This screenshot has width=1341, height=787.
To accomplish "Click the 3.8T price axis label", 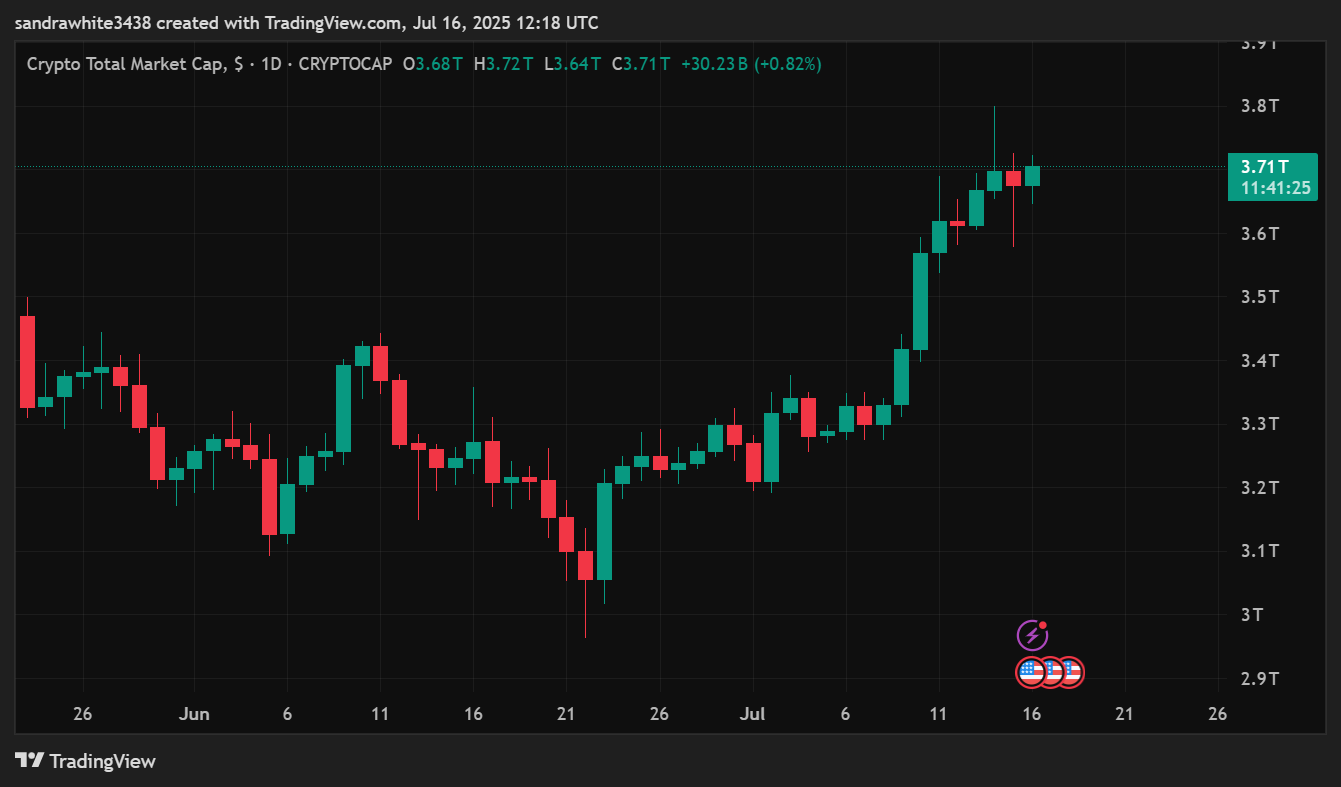I will tap(1259, 106).
